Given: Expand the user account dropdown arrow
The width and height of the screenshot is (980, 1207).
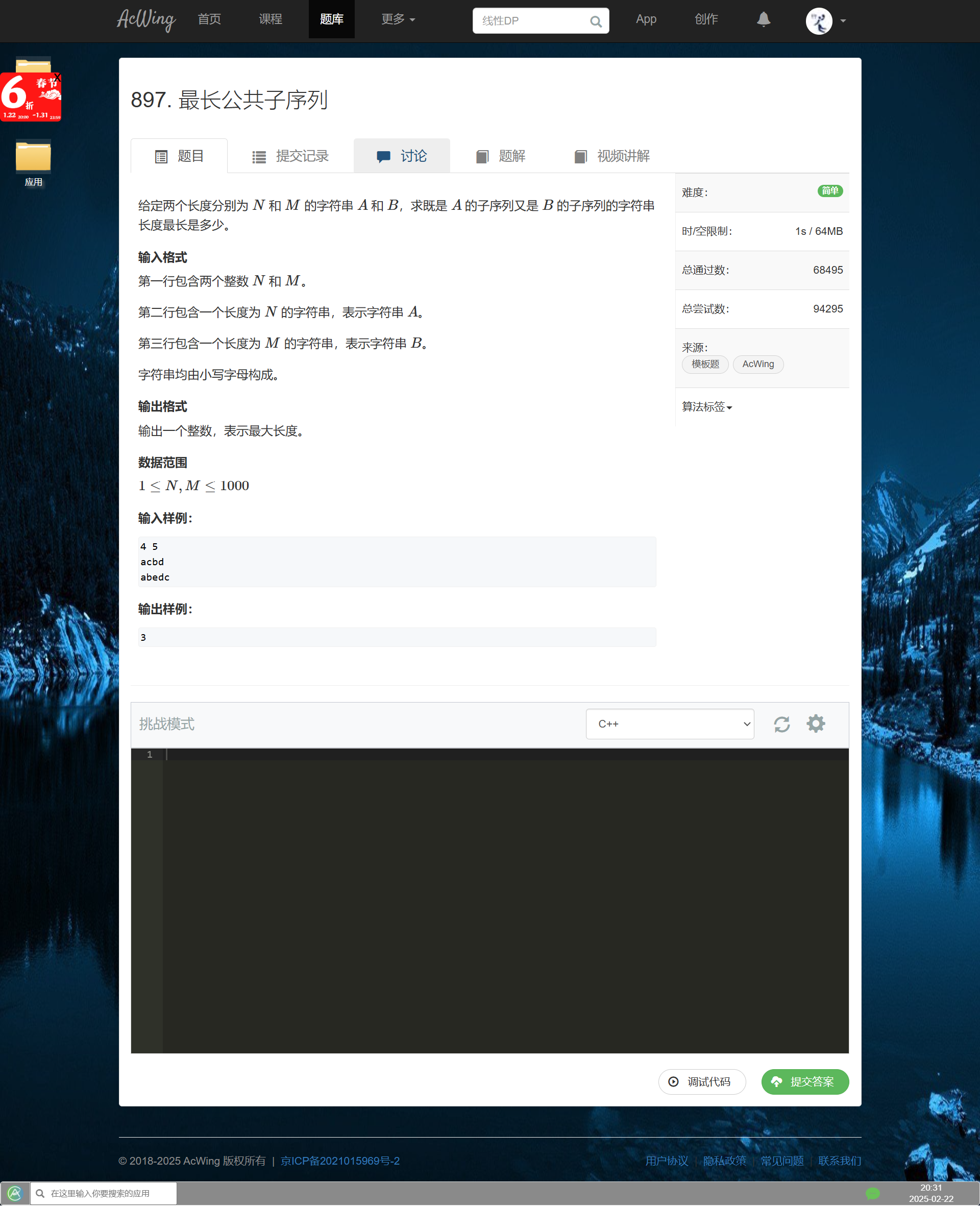Looking at the screenshot, I should pos(843,21).
